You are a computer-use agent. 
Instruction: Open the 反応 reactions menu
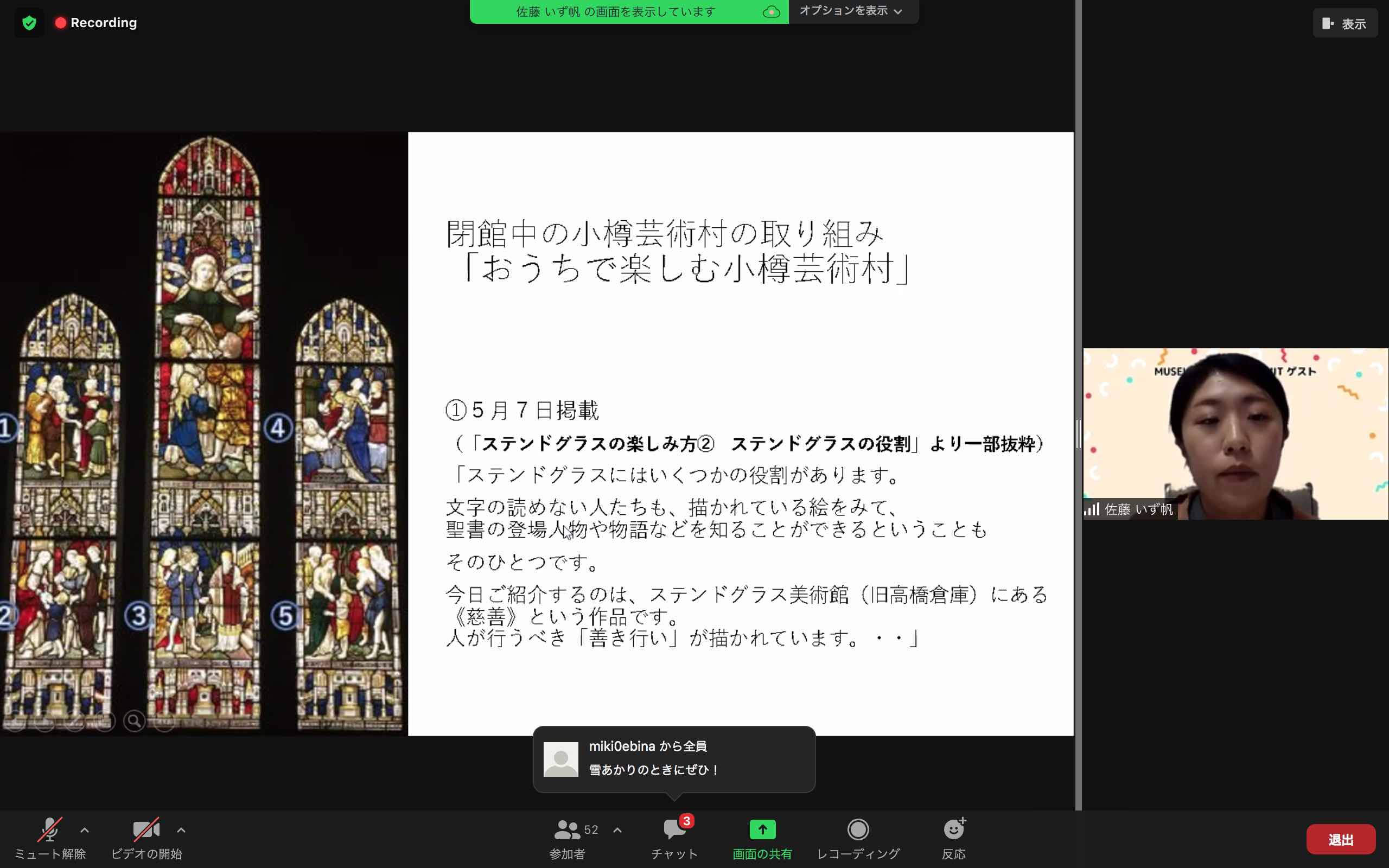pos(954,838)
